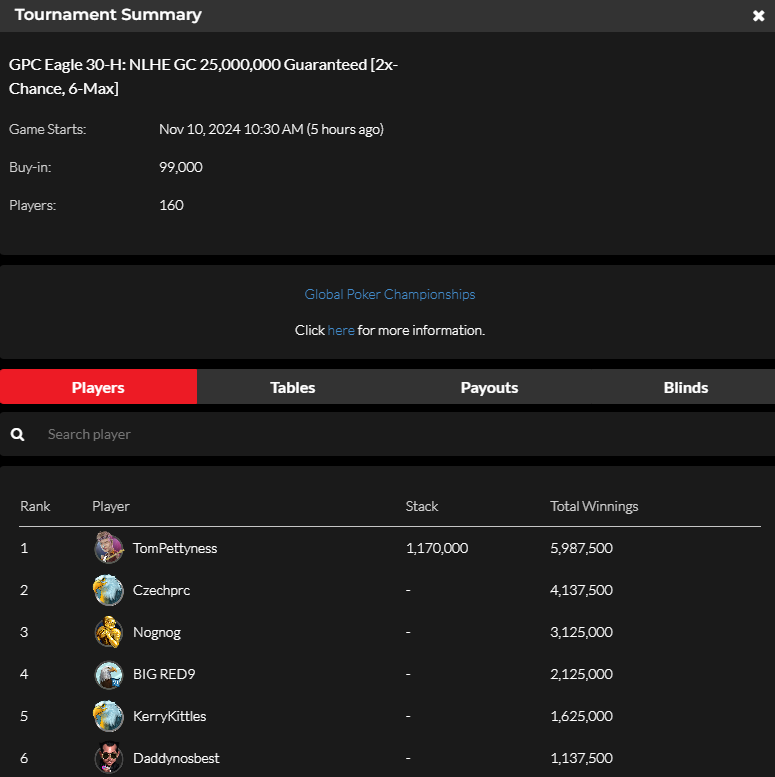Switch to the Tables tab

(x=292, y=387)
